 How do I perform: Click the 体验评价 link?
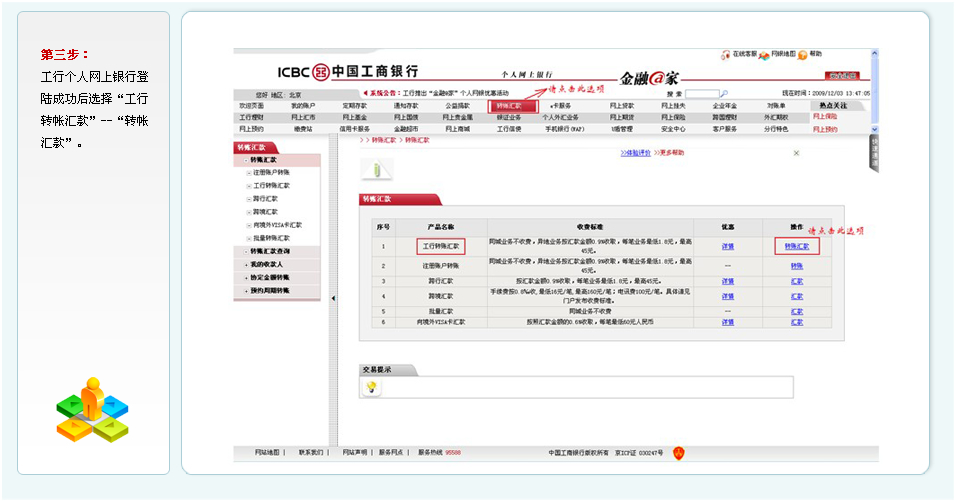pos(636,153)
